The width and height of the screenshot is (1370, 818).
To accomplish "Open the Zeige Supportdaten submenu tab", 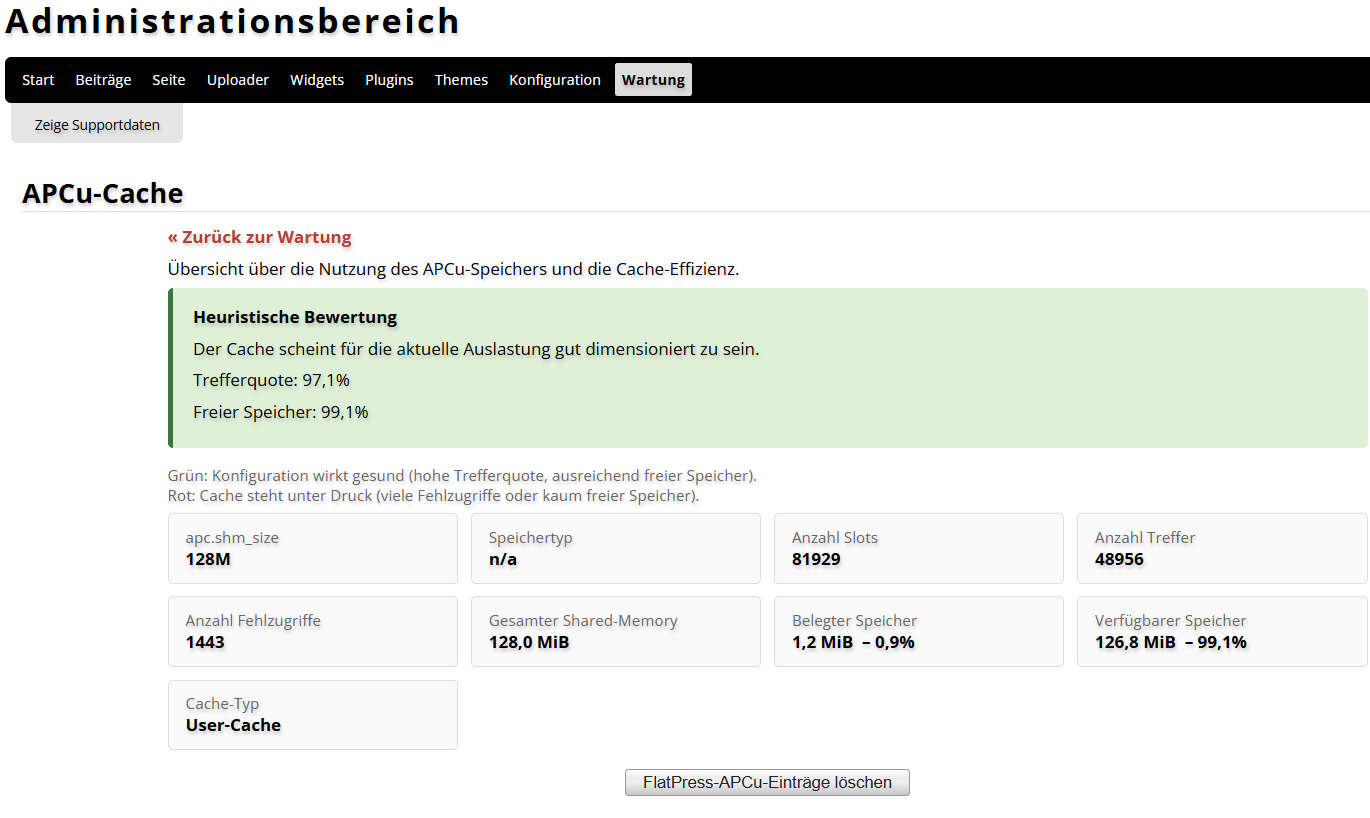I will coord(97,125).
